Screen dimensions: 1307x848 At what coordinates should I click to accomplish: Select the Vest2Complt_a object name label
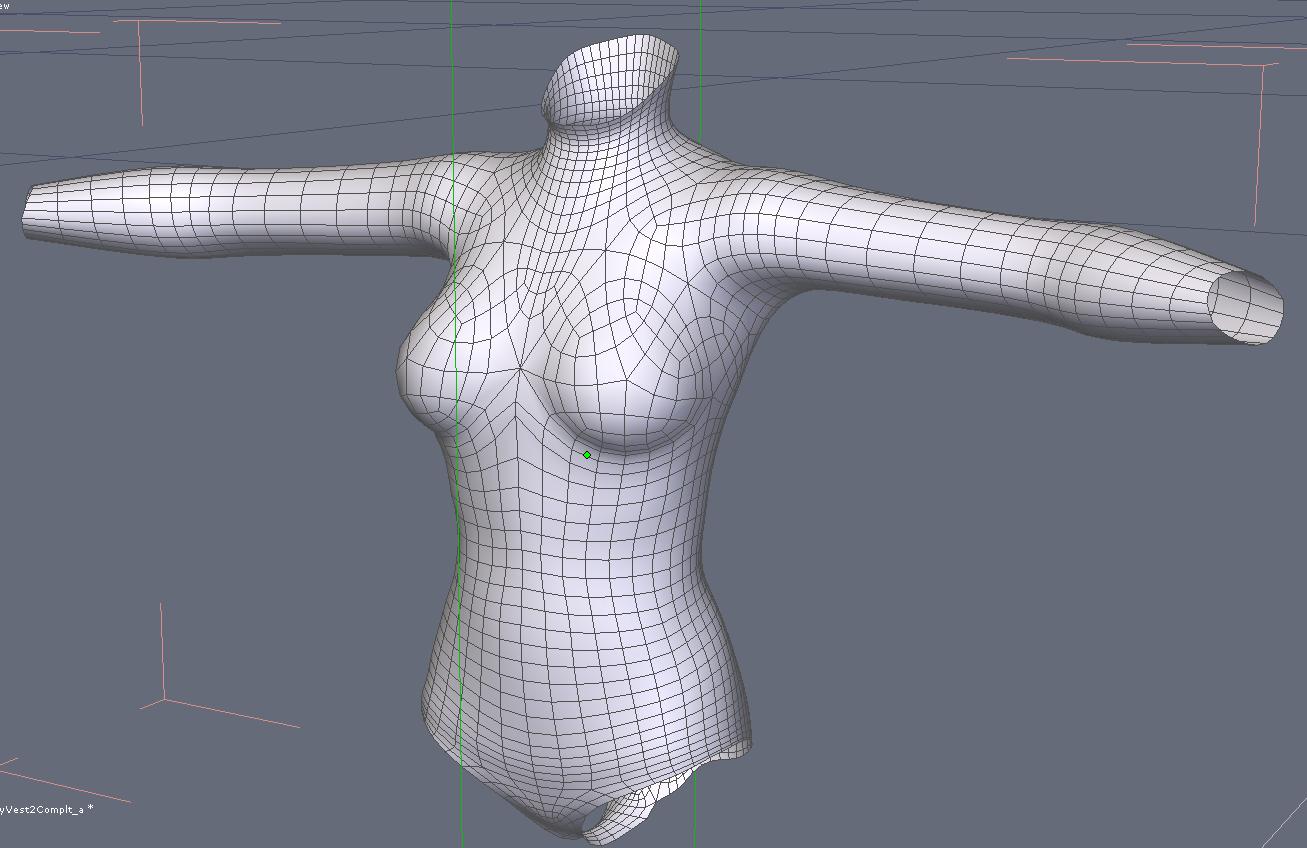45,808
